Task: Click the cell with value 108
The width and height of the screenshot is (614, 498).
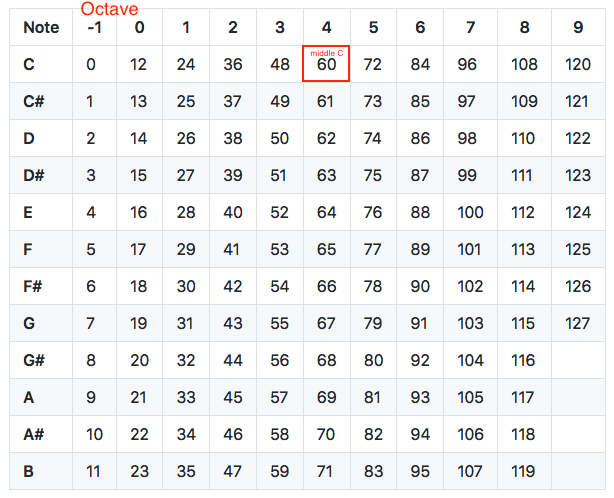Action: tap(524, 65)
